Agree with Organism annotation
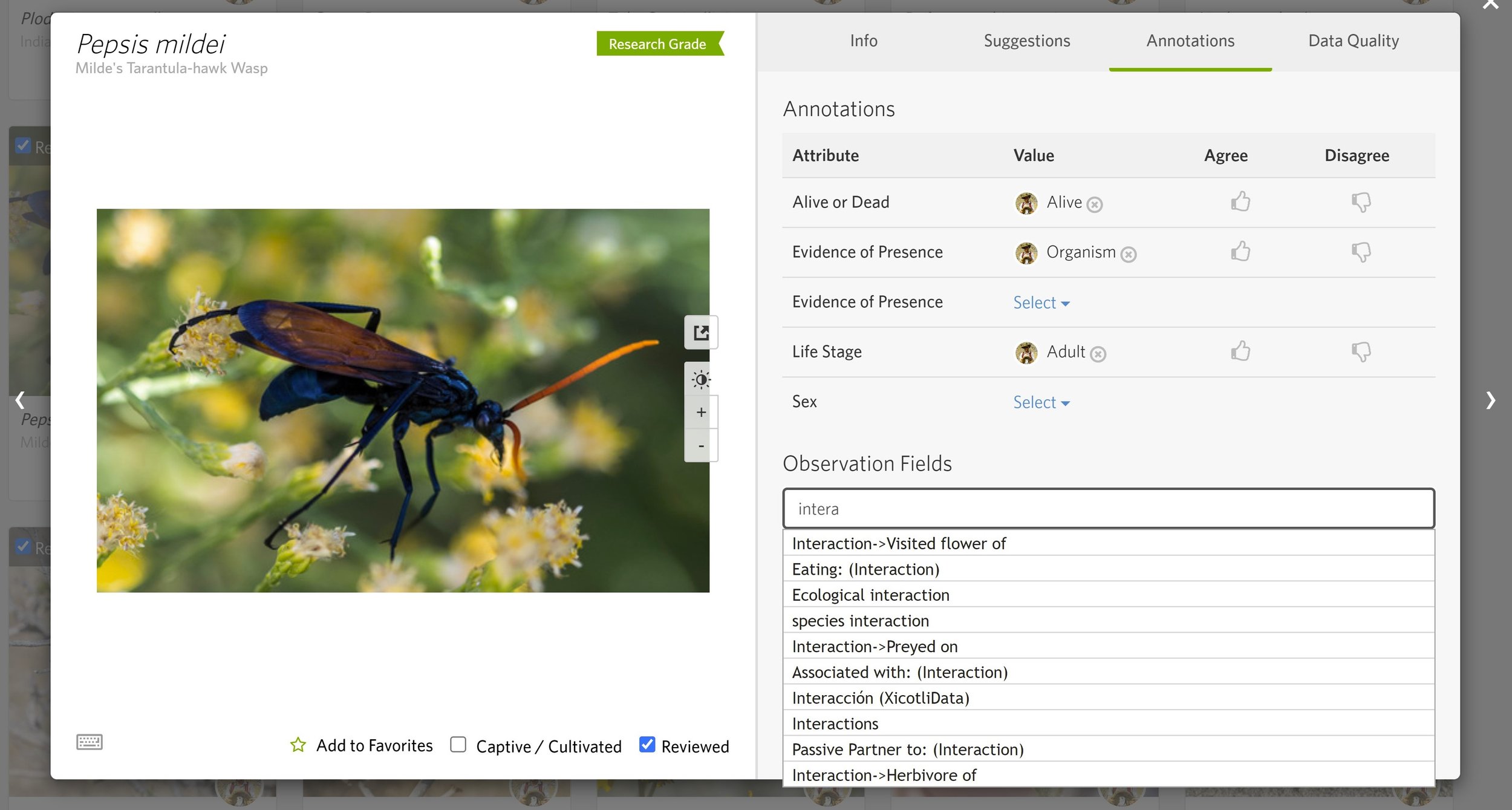The width and height of the screenshot is (1512, 810). 1240,251
